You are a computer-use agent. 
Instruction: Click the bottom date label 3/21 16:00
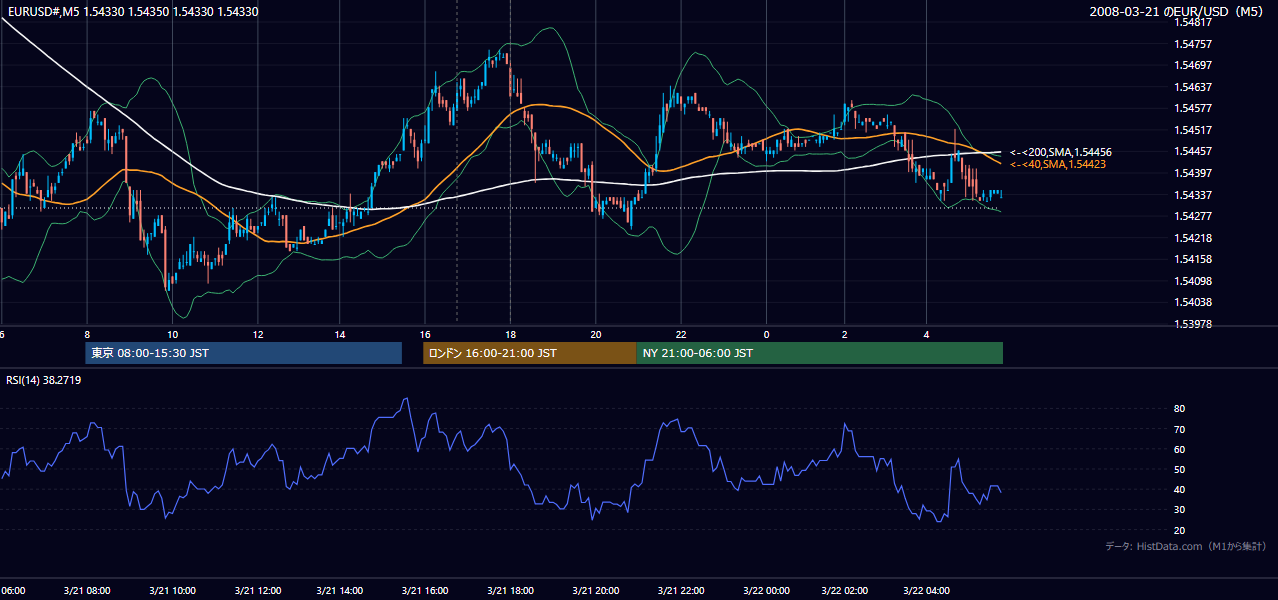coord(424,591)
